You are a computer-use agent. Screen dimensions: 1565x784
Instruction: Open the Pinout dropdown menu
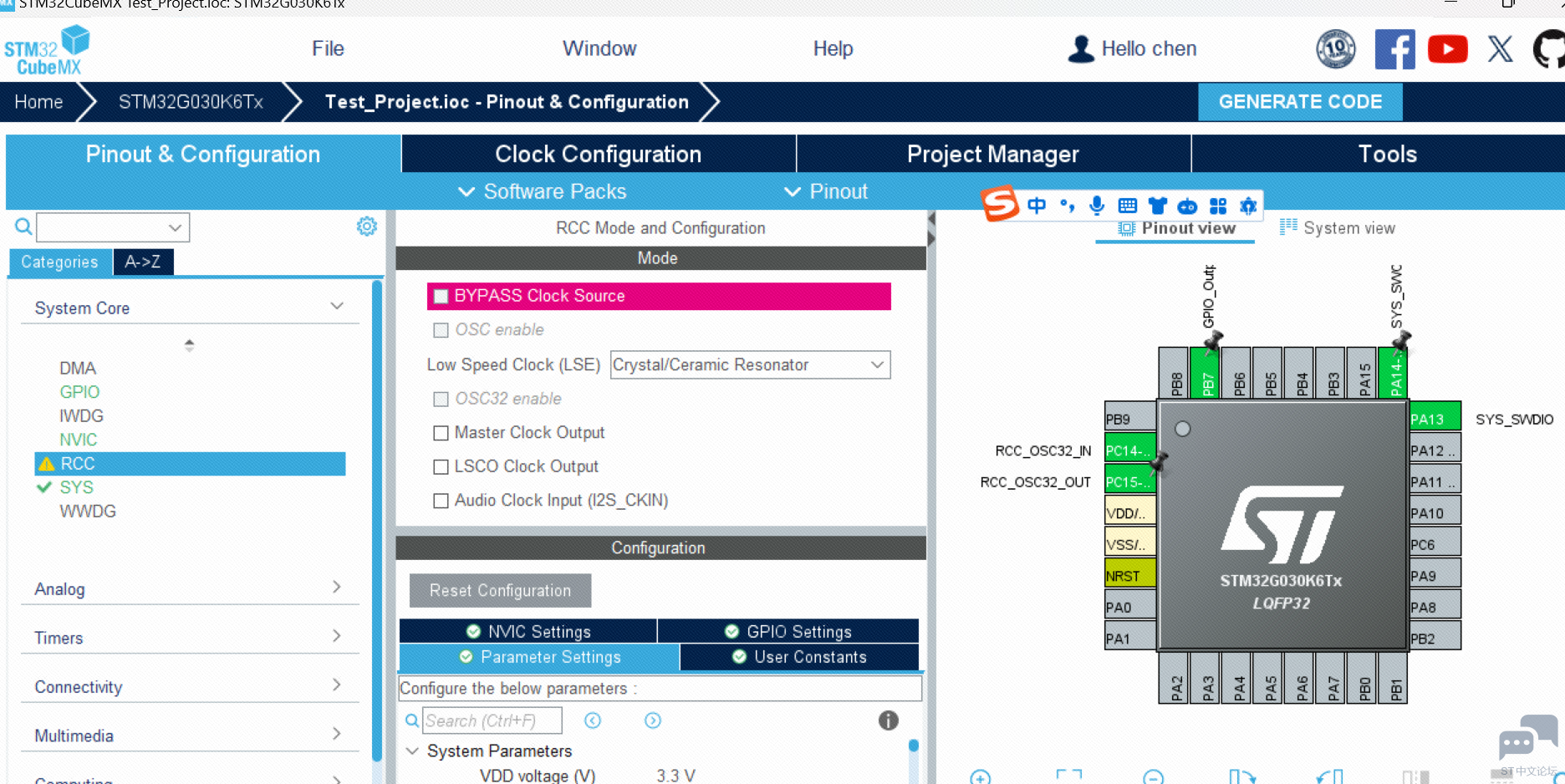pyautogui.click(x=825, y=191)
